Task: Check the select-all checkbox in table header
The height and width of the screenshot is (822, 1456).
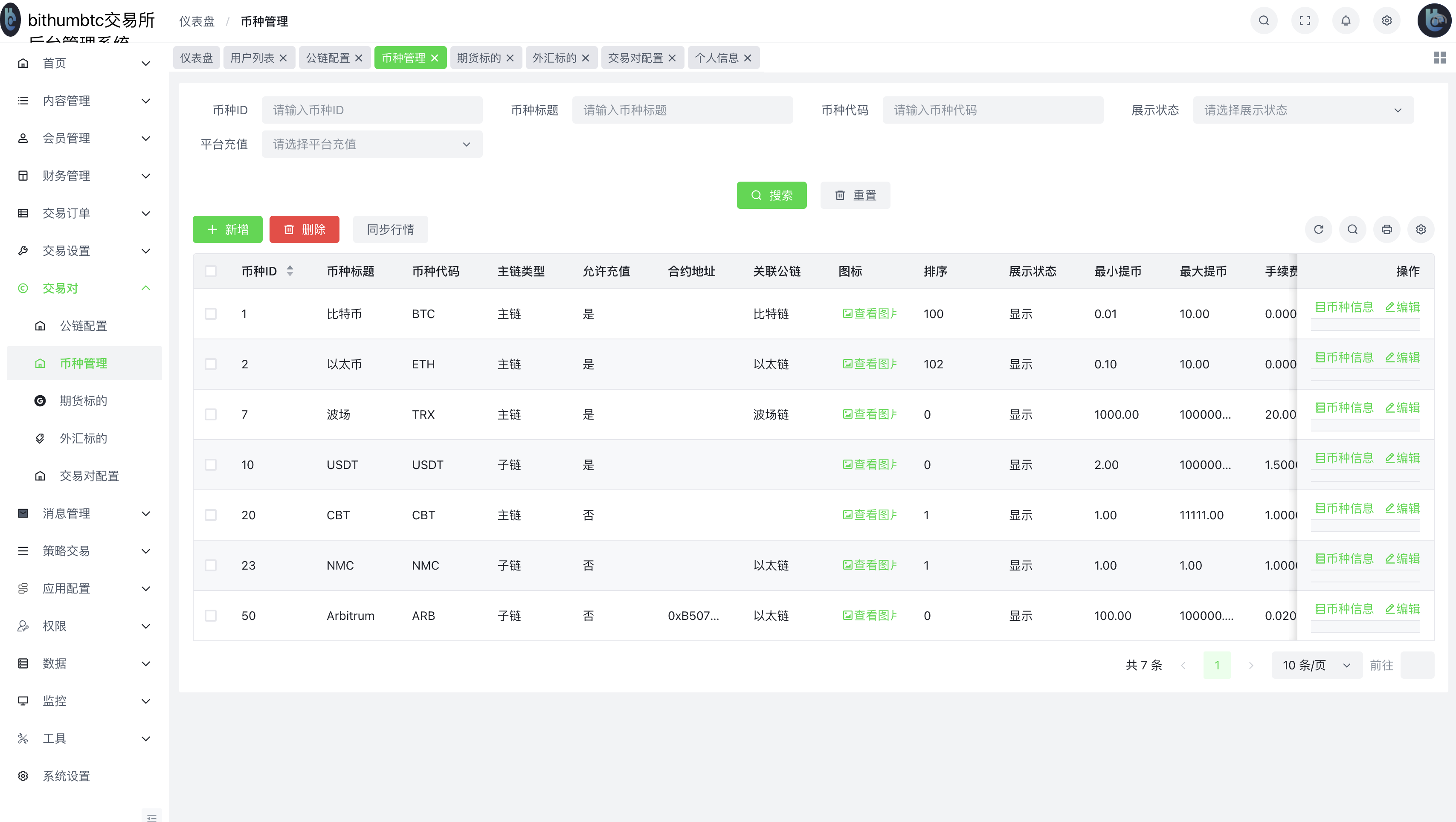Action: point(212,271)
